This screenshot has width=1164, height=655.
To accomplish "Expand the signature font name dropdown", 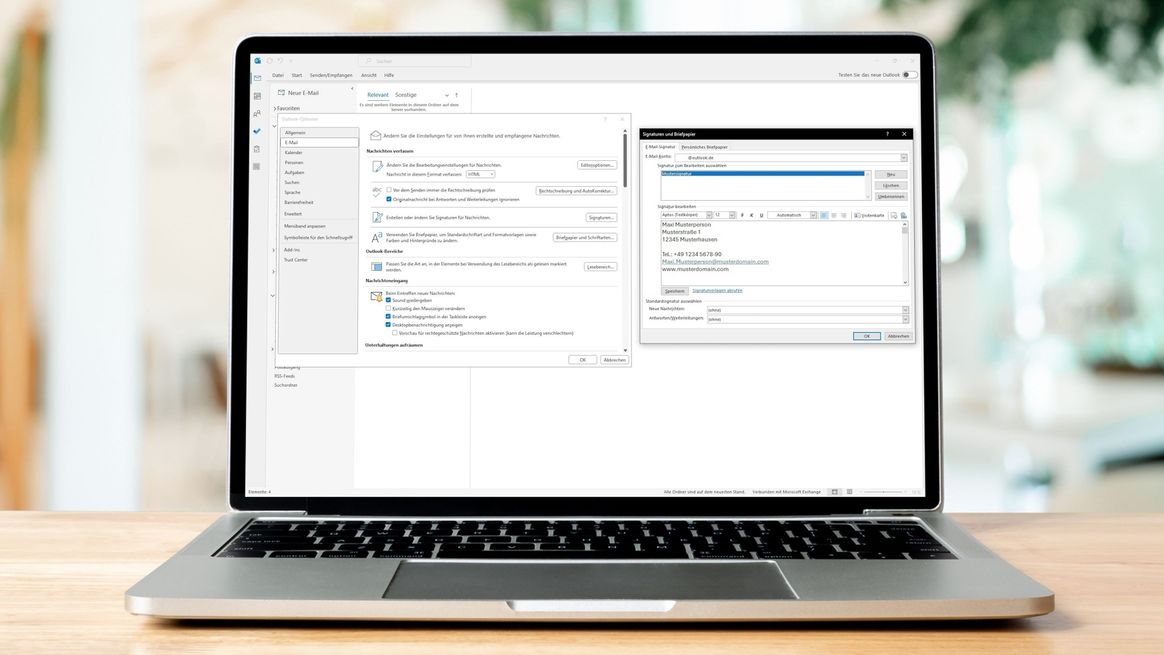I will coord(709,215).
